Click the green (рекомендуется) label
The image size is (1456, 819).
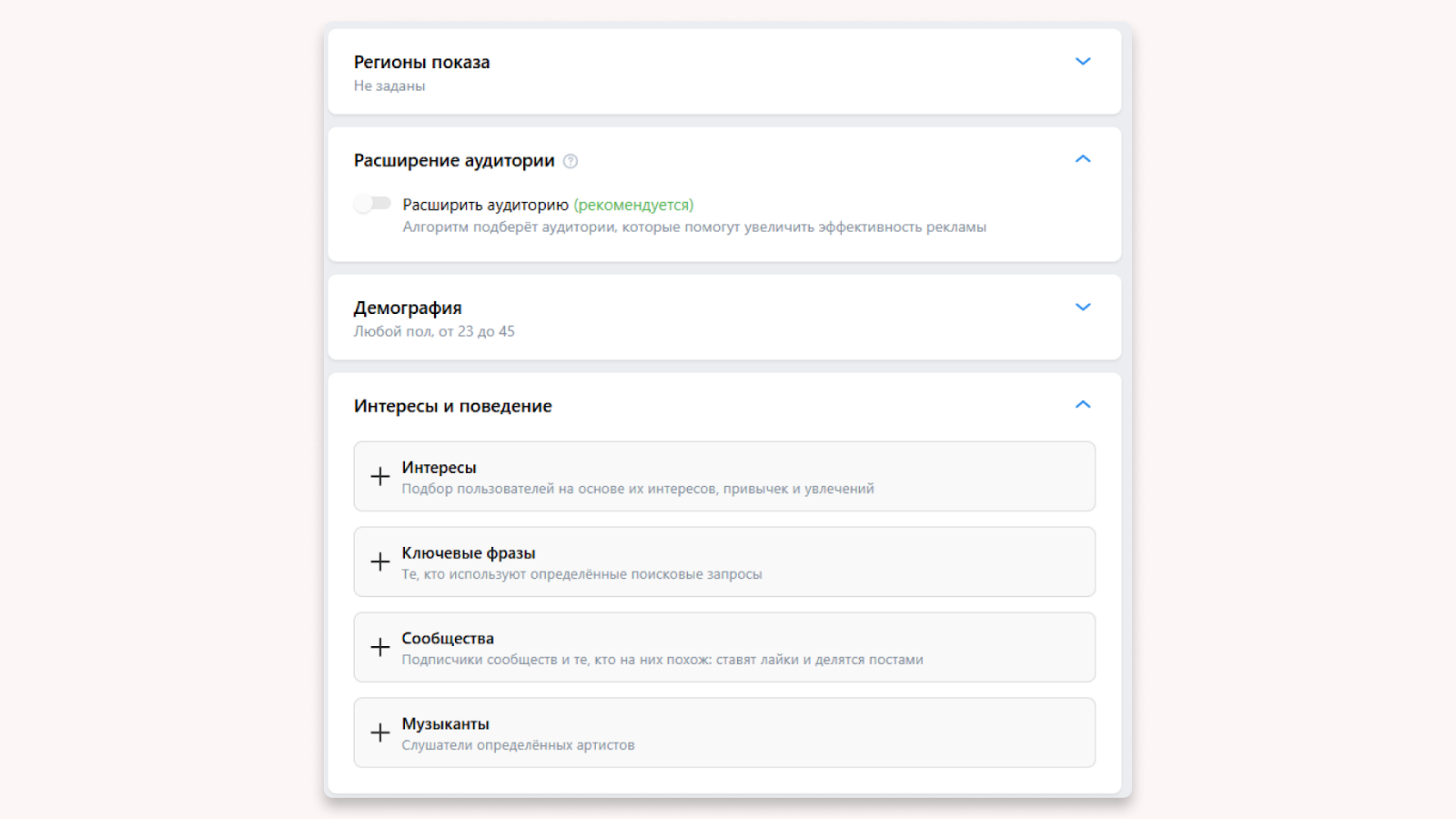tap(633, 205)
